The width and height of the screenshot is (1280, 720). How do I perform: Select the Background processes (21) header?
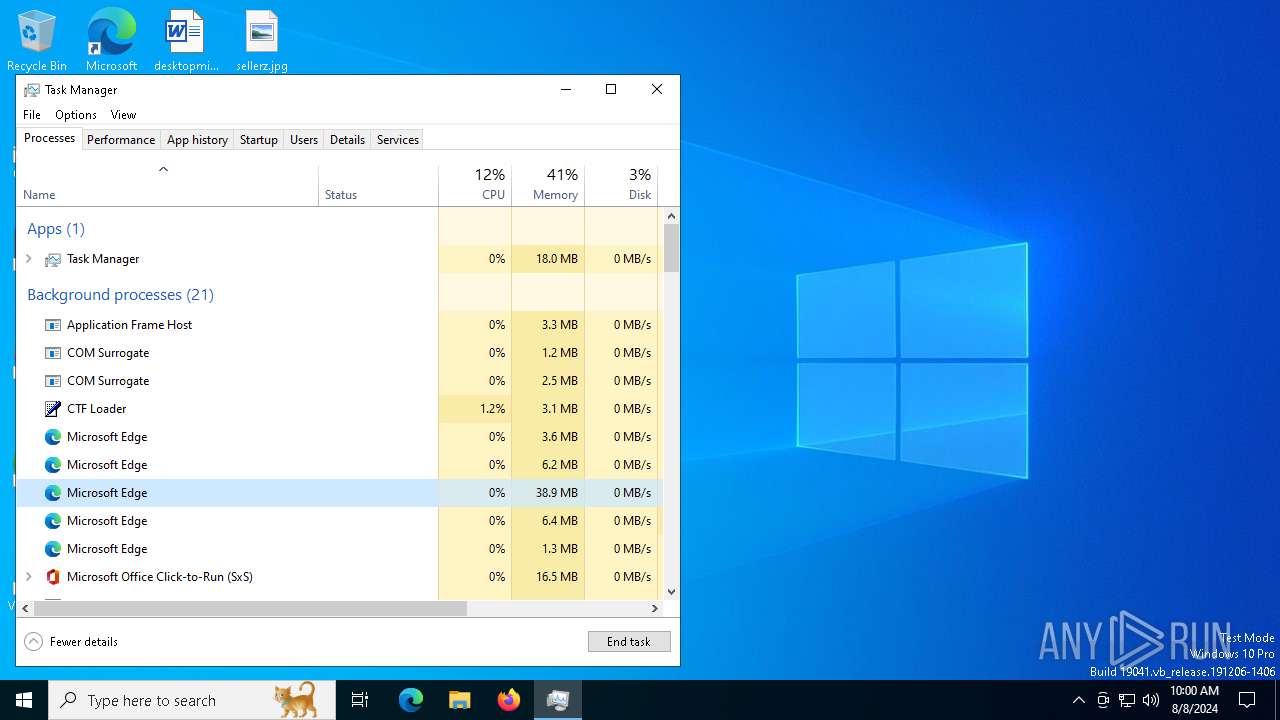coord(120,295)
